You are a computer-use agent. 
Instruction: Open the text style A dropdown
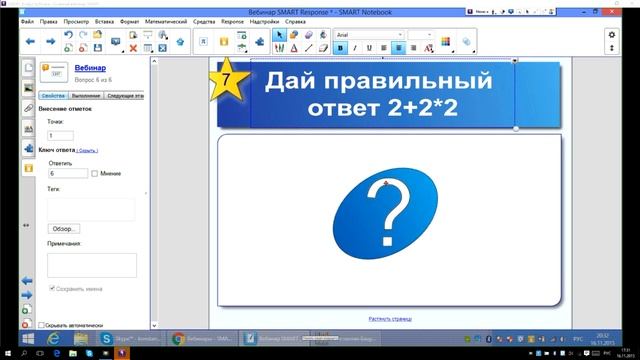pos(428,48)
